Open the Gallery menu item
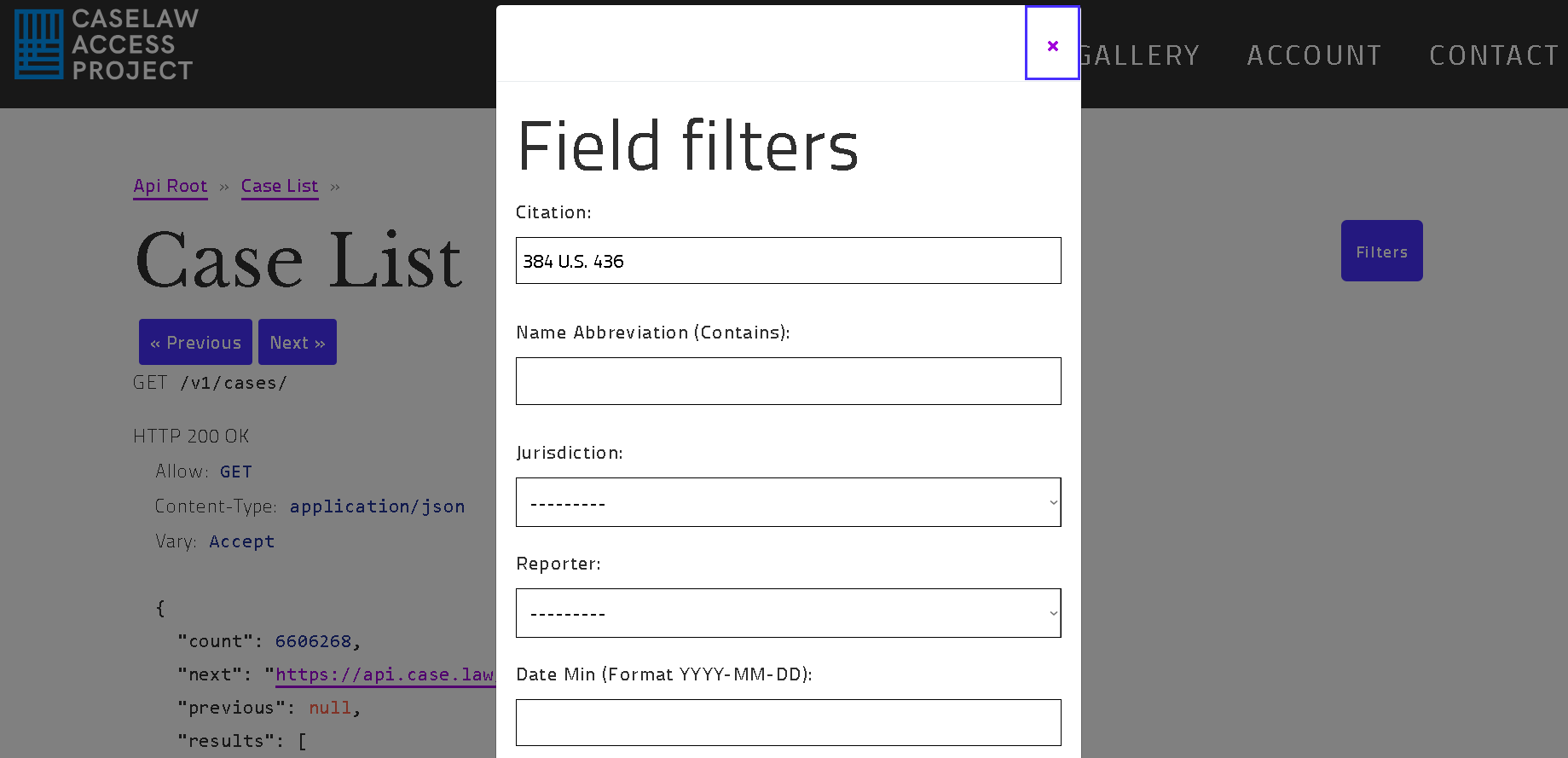This screenshot has height=758, width=1568. [x=1140, y=55]
